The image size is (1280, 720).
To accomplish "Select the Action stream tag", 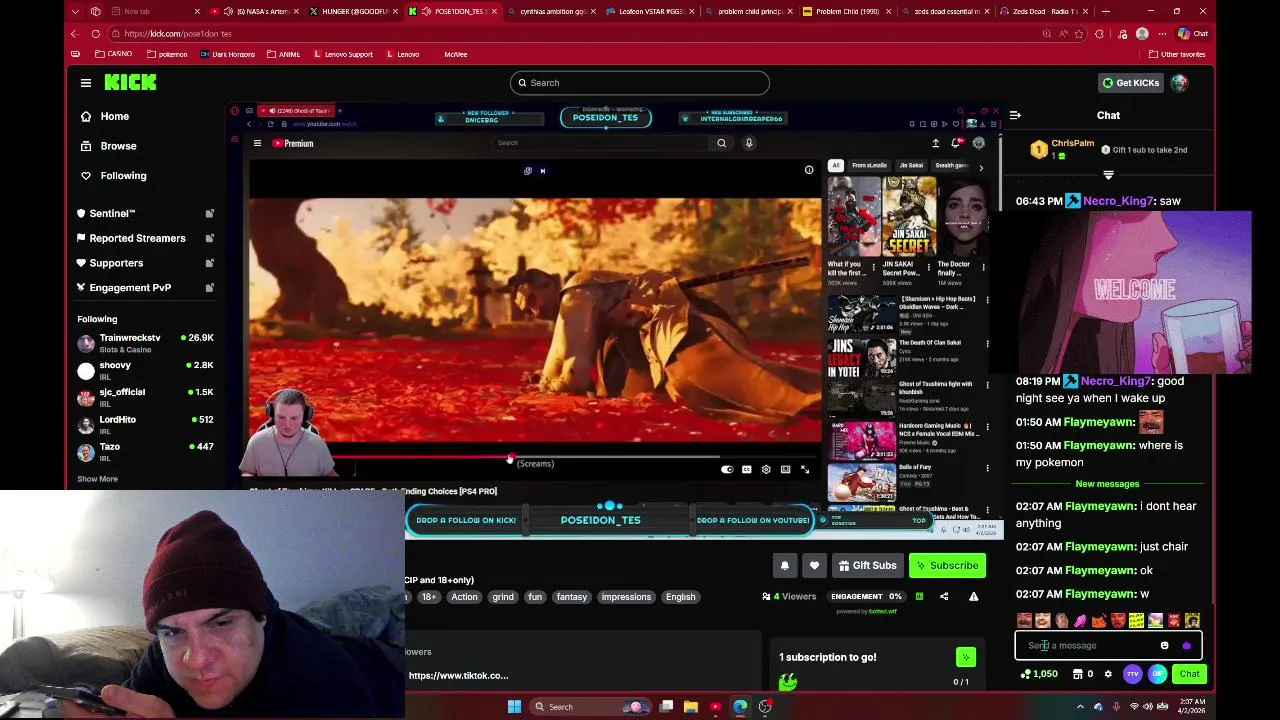I will (x=464, y=597).
